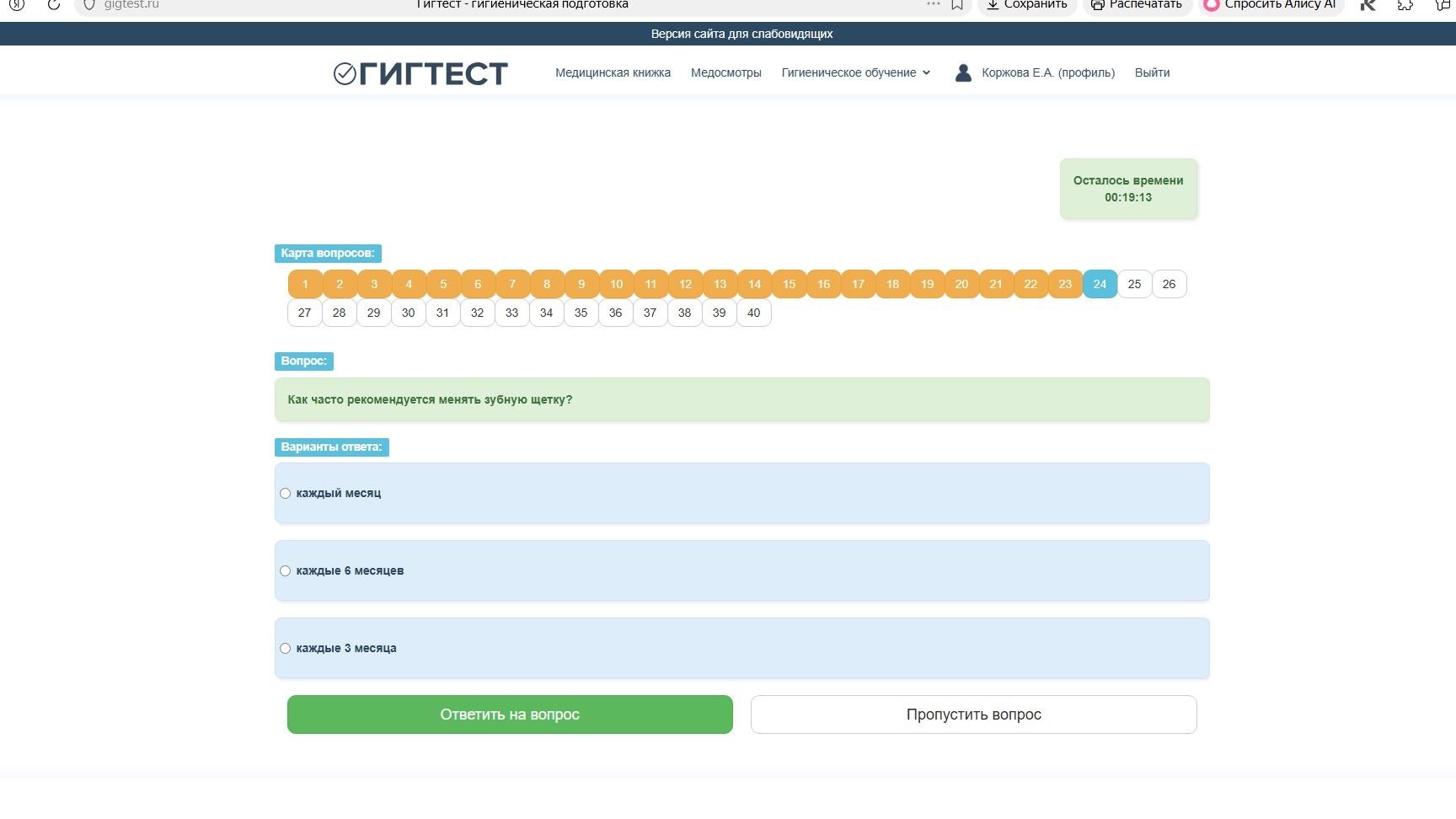Viewport: 1456px width, 819px height.
Task: Click the gigtest.ru address field
Action: point(131,4)
